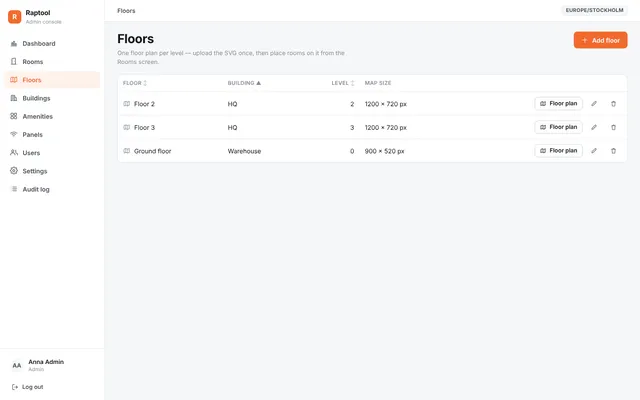Image resolution: width=640 pixels, height=400 pixels.
Task: Edit Ground floor with pencil icon
Action: coord(594,151)
